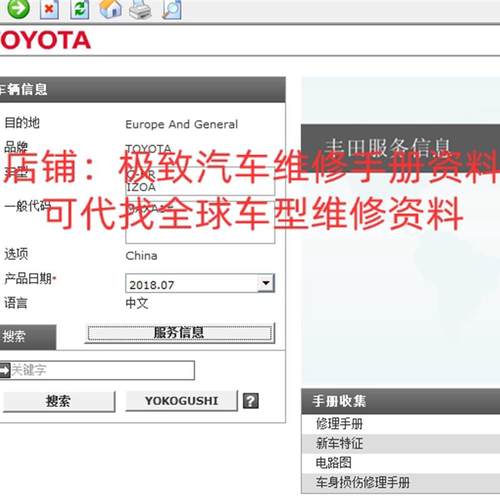The image size is (500, 500).
Task: Select the 车辆信息 panel header
Action: (142, 90)
